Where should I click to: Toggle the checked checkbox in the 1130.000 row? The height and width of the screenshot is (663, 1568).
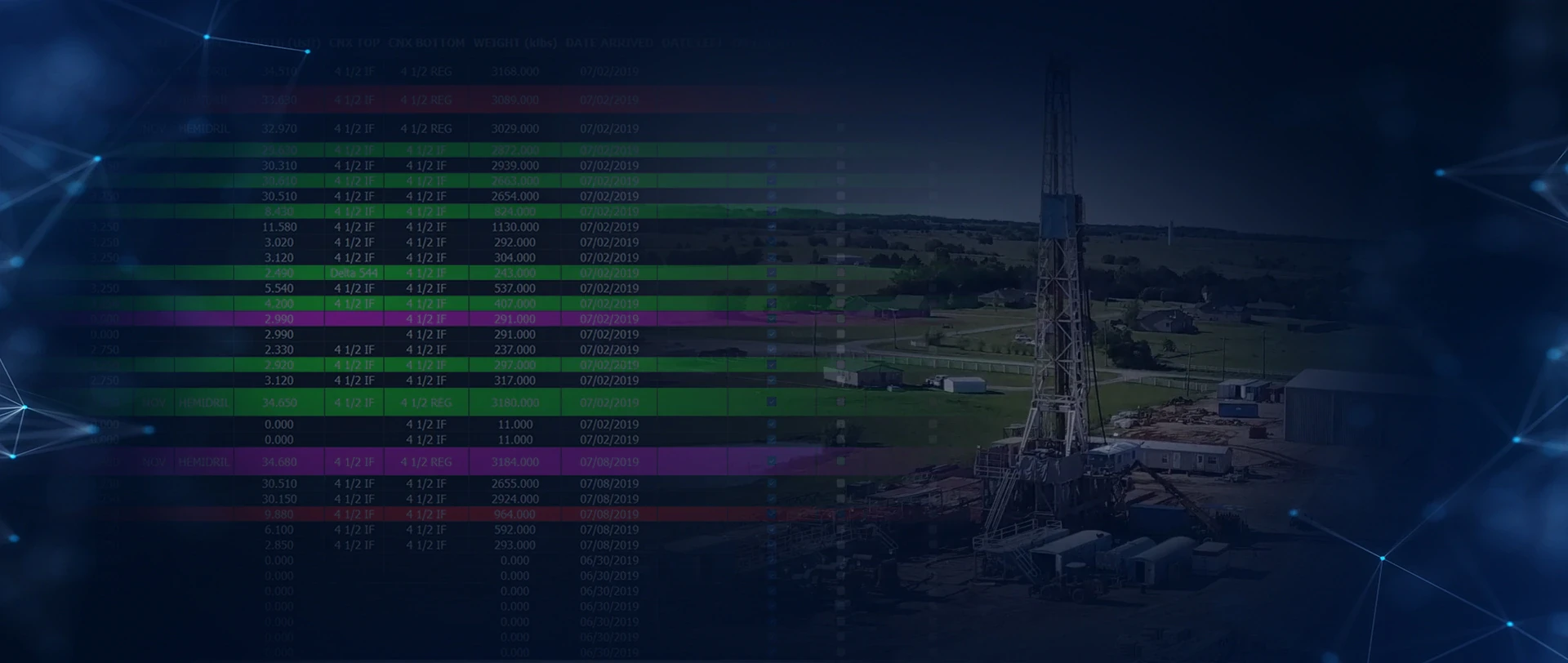[772, 226]
